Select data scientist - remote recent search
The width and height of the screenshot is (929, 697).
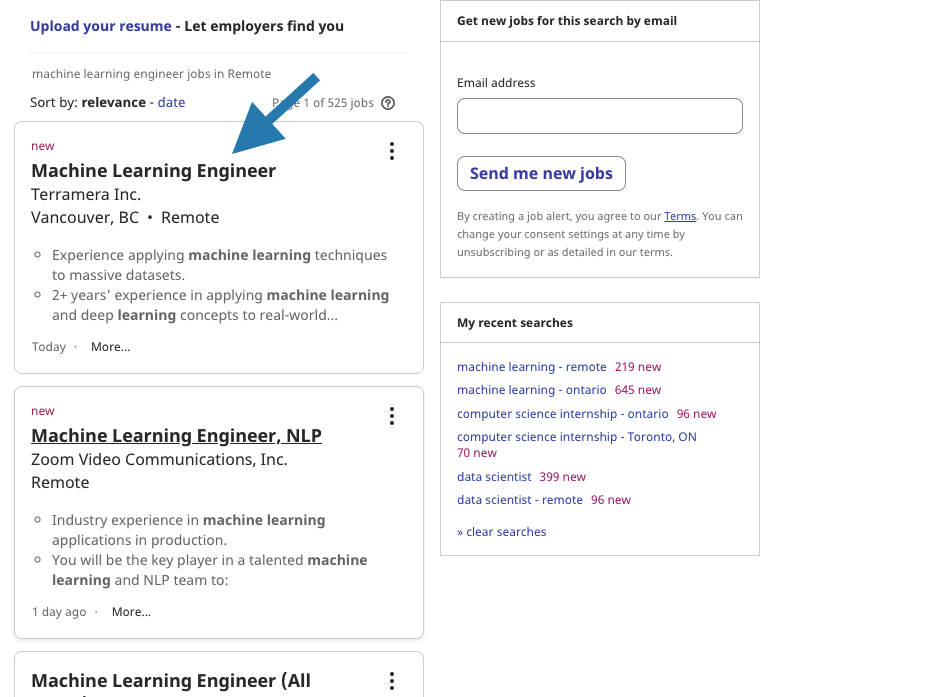pos(520,500)
